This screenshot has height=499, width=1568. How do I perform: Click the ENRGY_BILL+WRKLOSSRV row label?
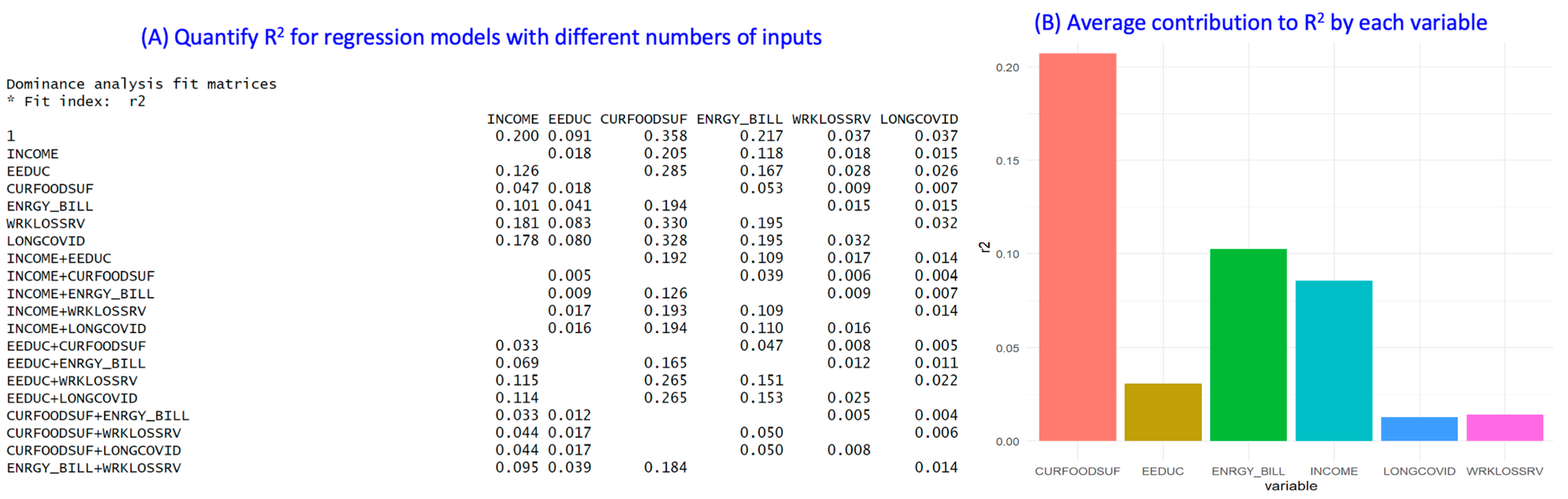(94, 468)
